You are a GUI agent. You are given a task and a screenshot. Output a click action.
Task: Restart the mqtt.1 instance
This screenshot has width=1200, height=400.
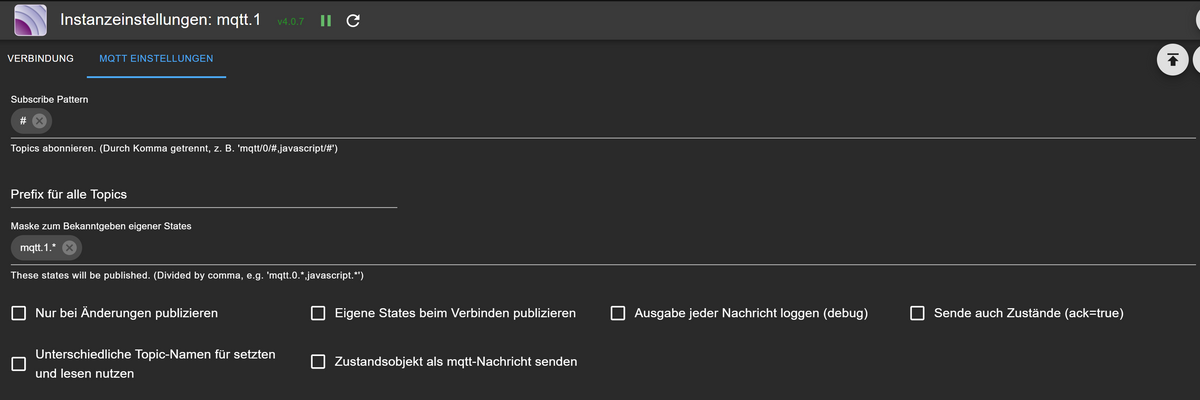click(353, 21)
